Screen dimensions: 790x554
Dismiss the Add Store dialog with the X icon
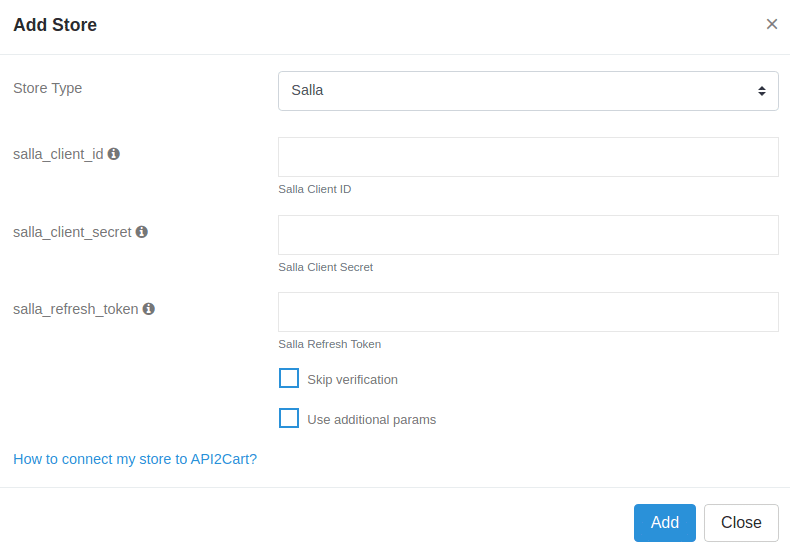click(771, 24)
